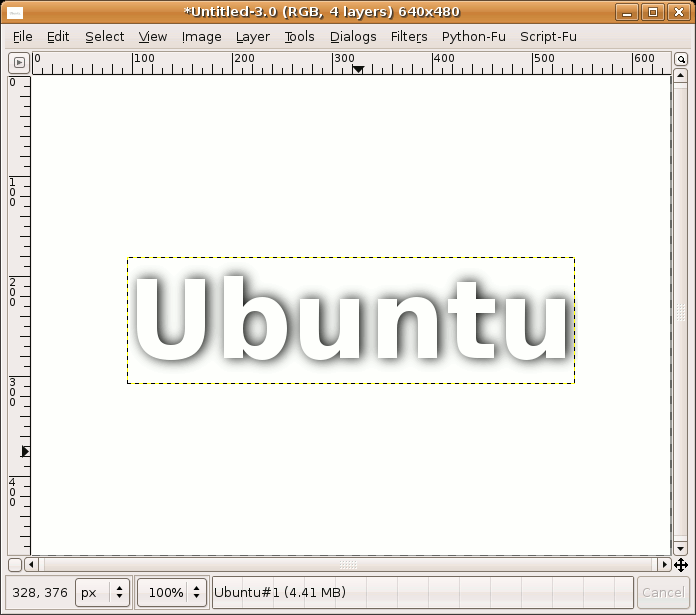
Task: Toggle zoom-on-resize magnifier icon at ruler corner
Action: 681,59
